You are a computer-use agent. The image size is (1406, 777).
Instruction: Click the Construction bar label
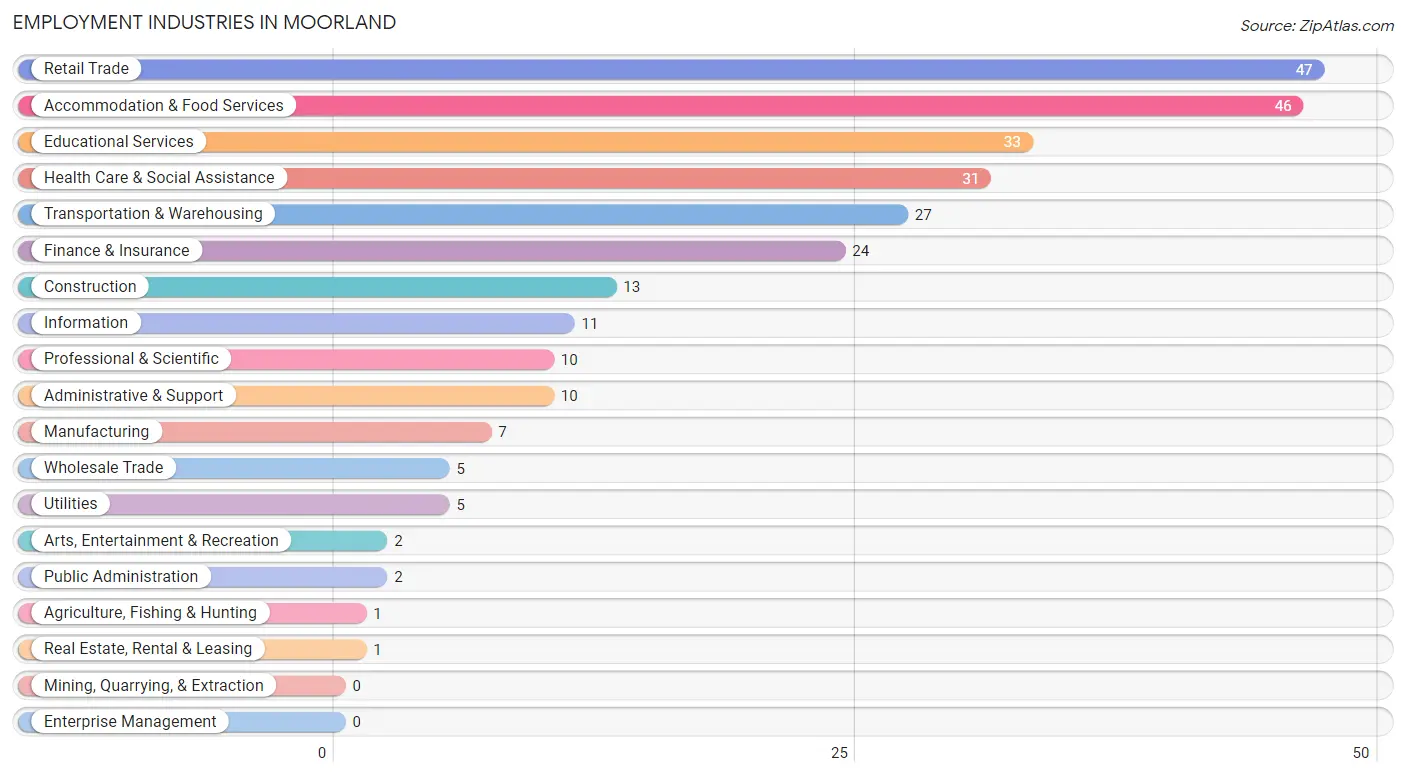pyautogui.click(x=90, y=286)
